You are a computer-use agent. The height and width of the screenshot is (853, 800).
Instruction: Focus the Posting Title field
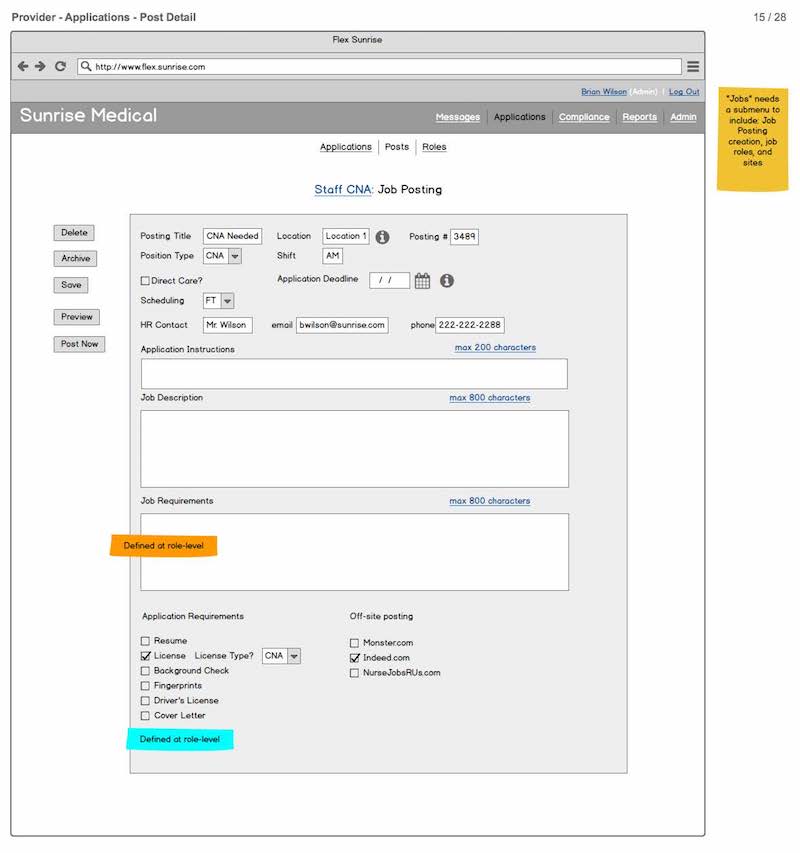pos(232,237)
